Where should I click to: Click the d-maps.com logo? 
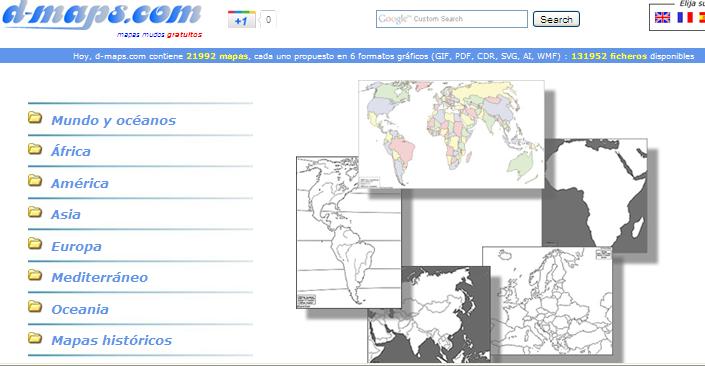click(101, 17)
